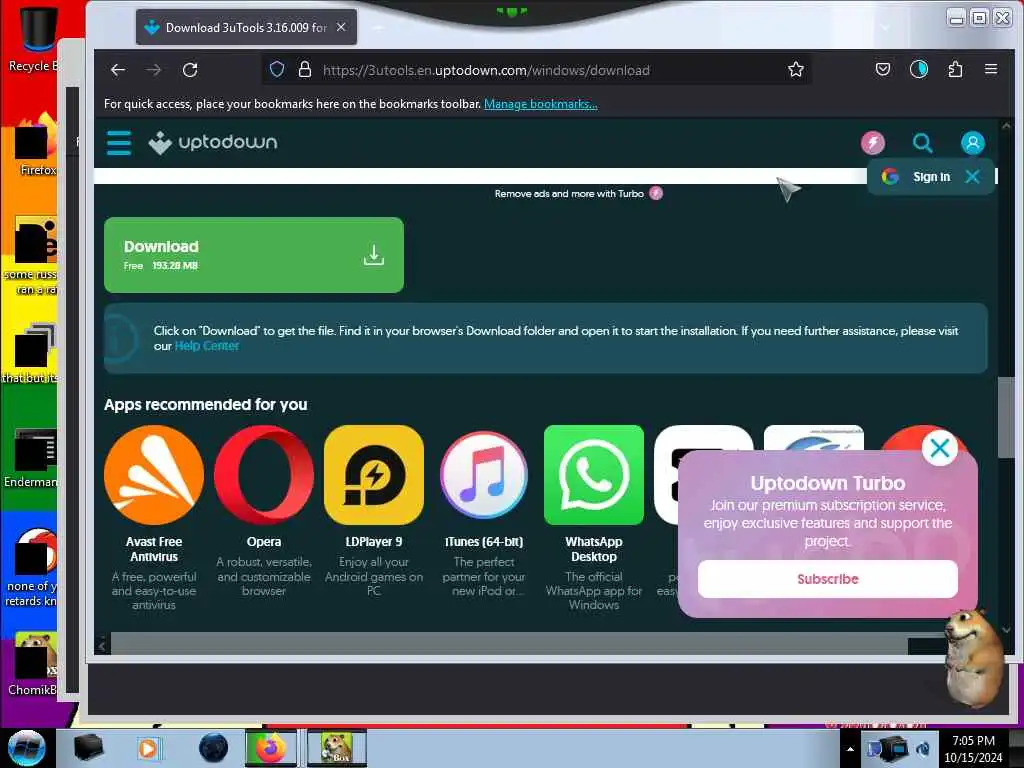Click the pink Turbo lightning icon in header
This screenshot has width=1024, height=768.
pyautogui.click(x=872, y=142)
